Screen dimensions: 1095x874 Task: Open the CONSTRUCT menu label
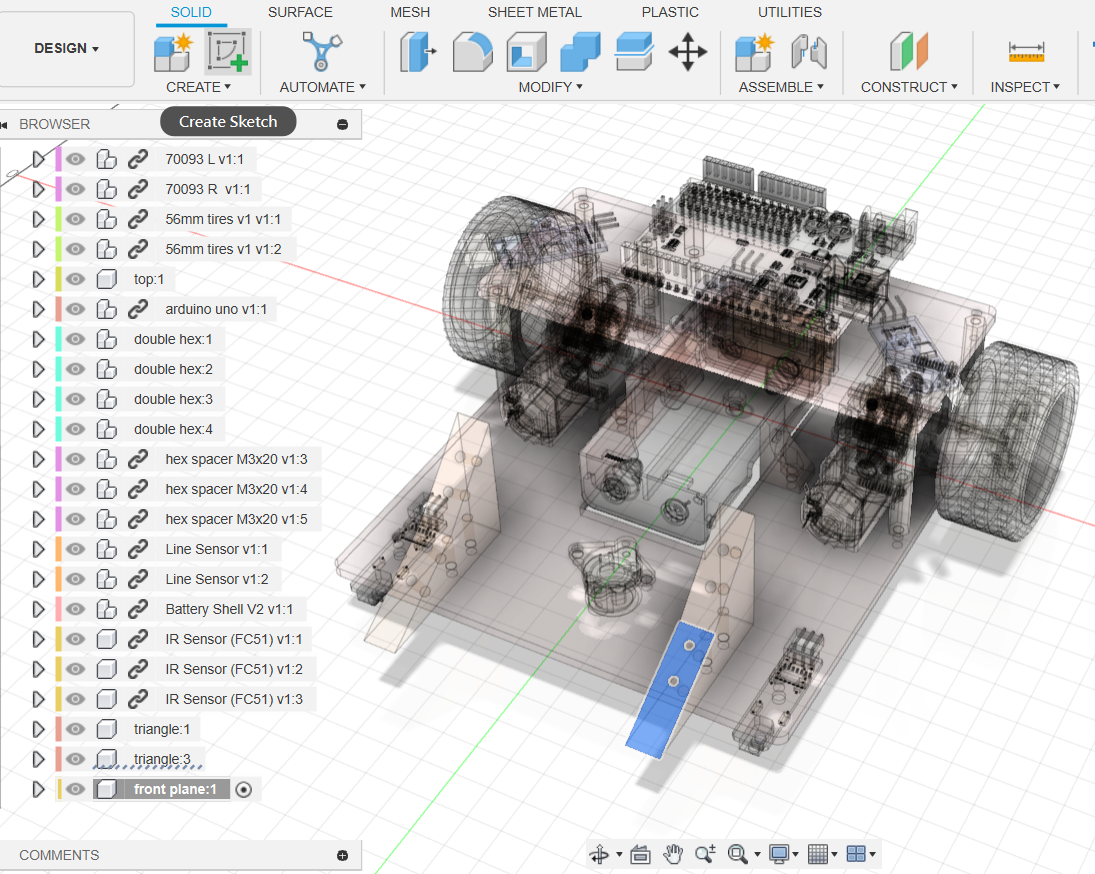pos(909,87)
